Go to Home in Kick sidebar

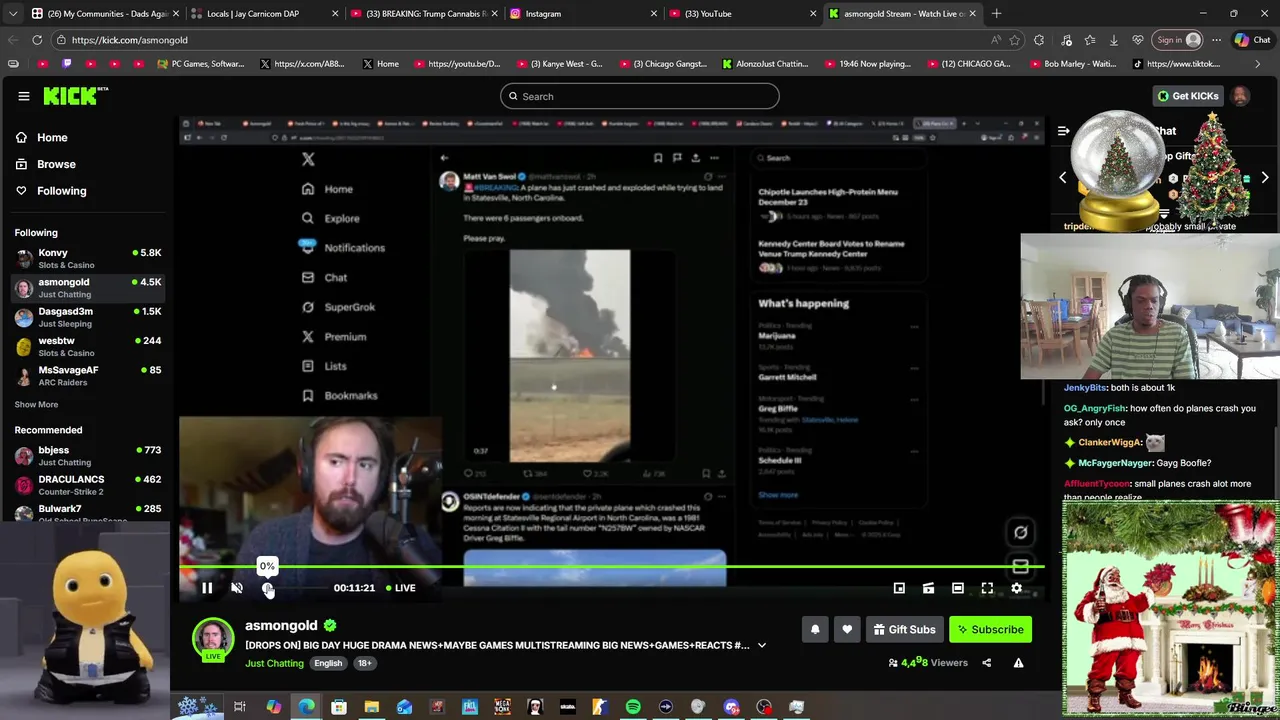click(52, 138)
